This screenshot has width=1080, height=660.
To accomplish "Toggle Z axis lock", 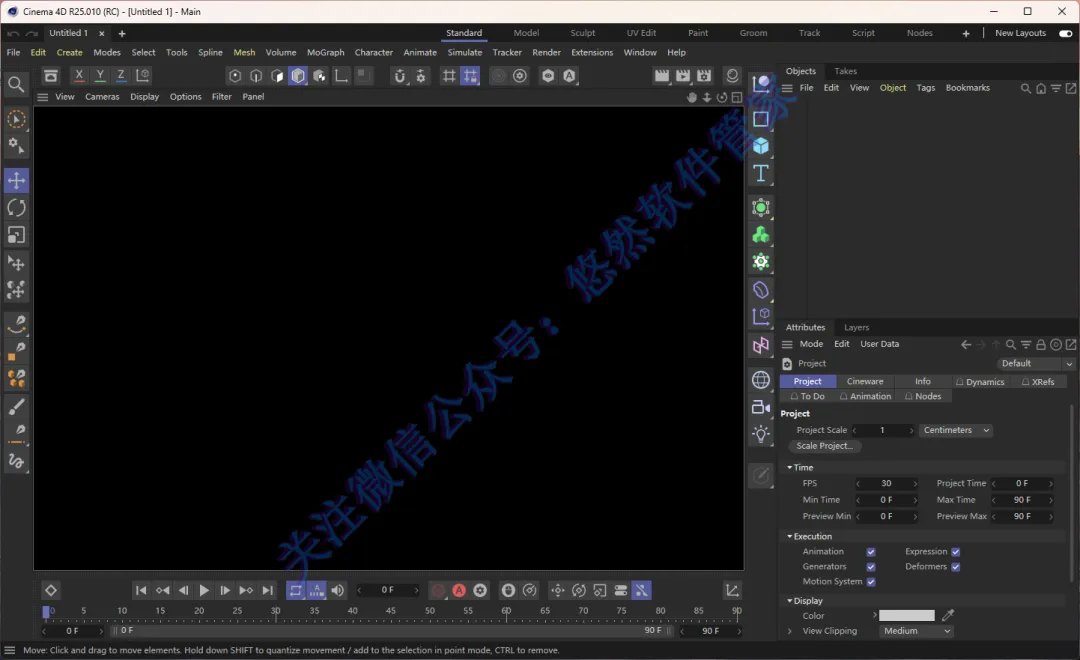I will pos(121,76).
